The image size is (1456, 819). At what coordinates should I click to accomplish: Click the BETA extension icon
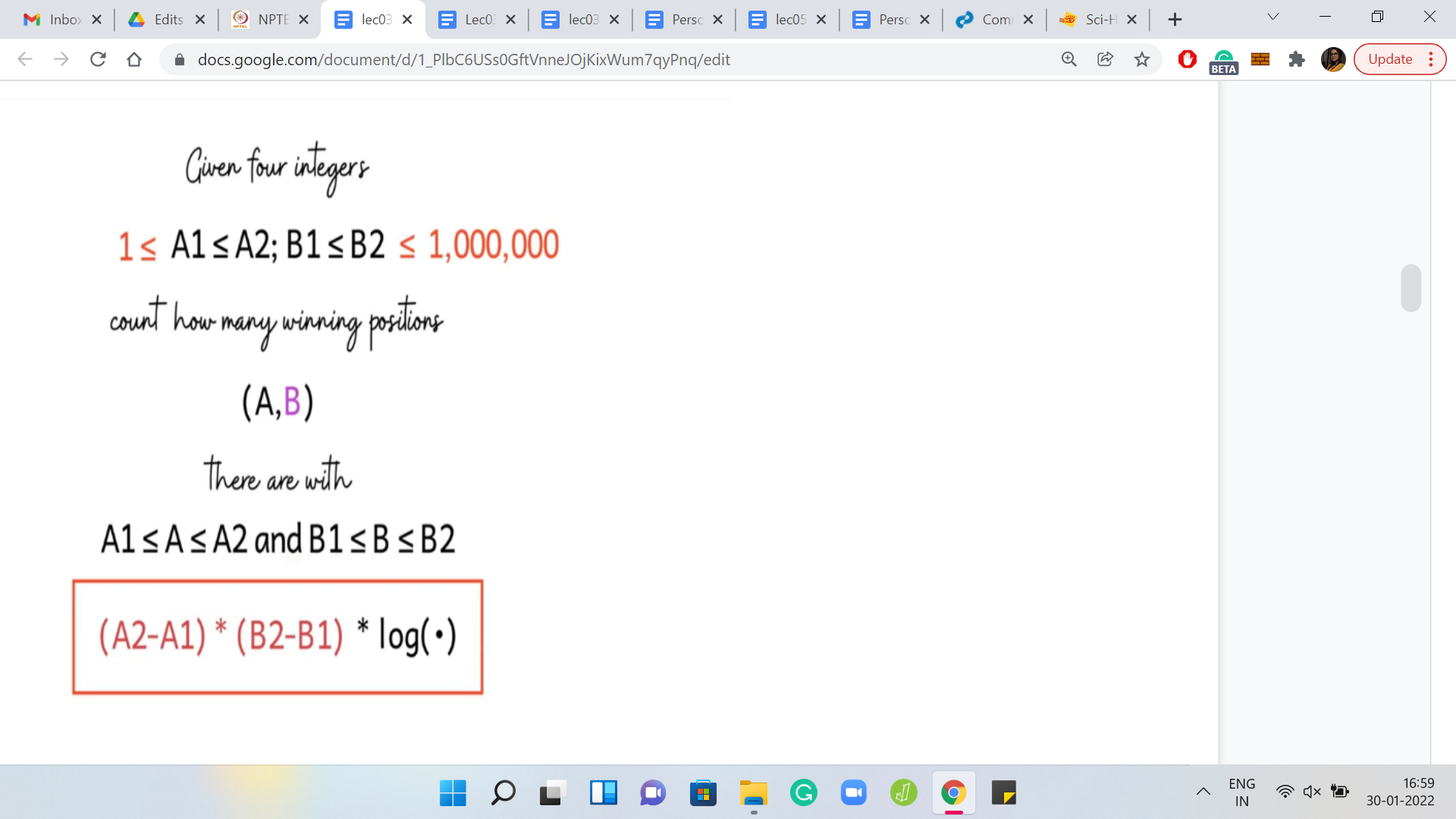click(x=1223, y=61)
